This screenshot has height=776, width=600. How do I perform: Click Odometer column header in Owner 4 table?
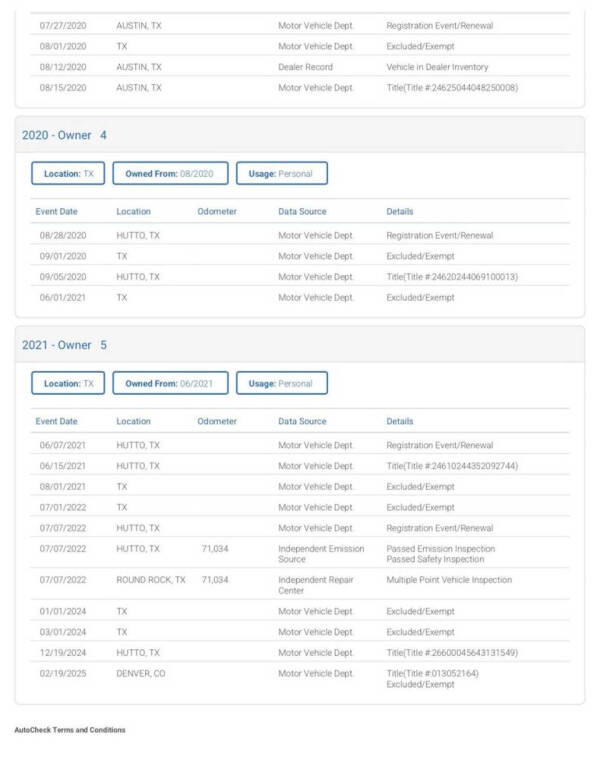[x=217, y=212]
